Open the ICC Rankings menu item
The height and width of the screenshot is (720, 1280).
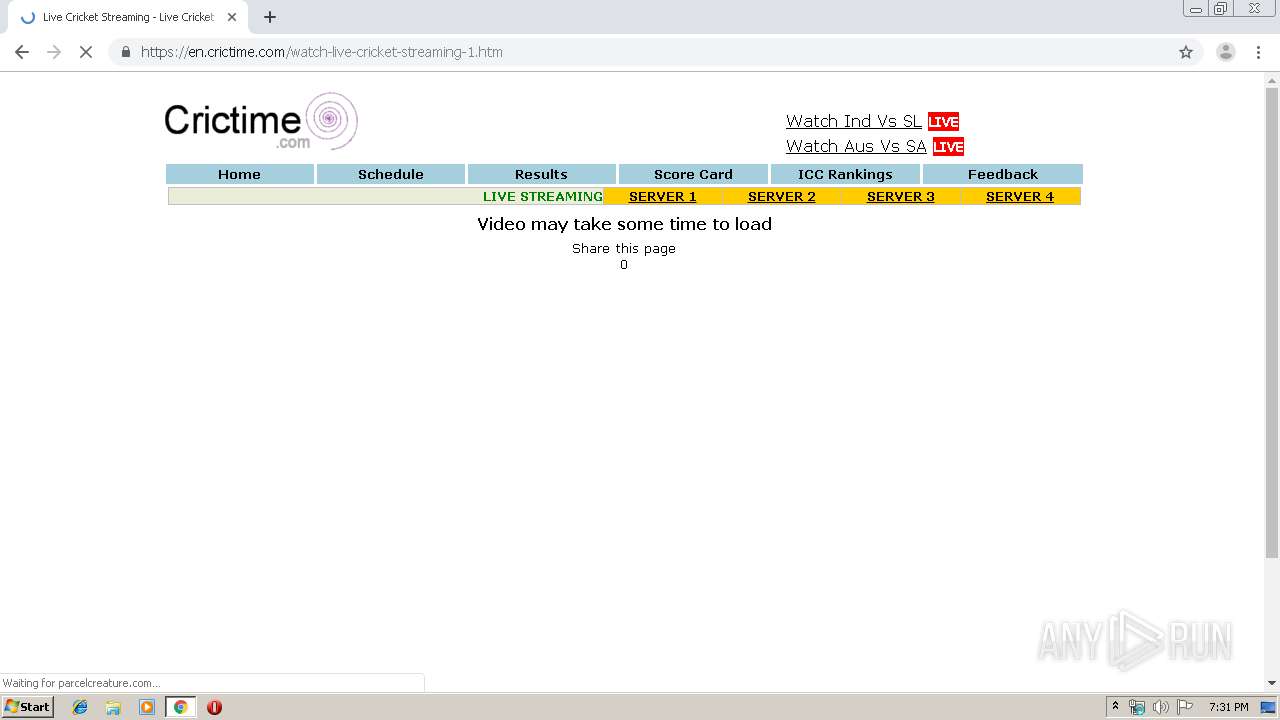coord(845,174)
